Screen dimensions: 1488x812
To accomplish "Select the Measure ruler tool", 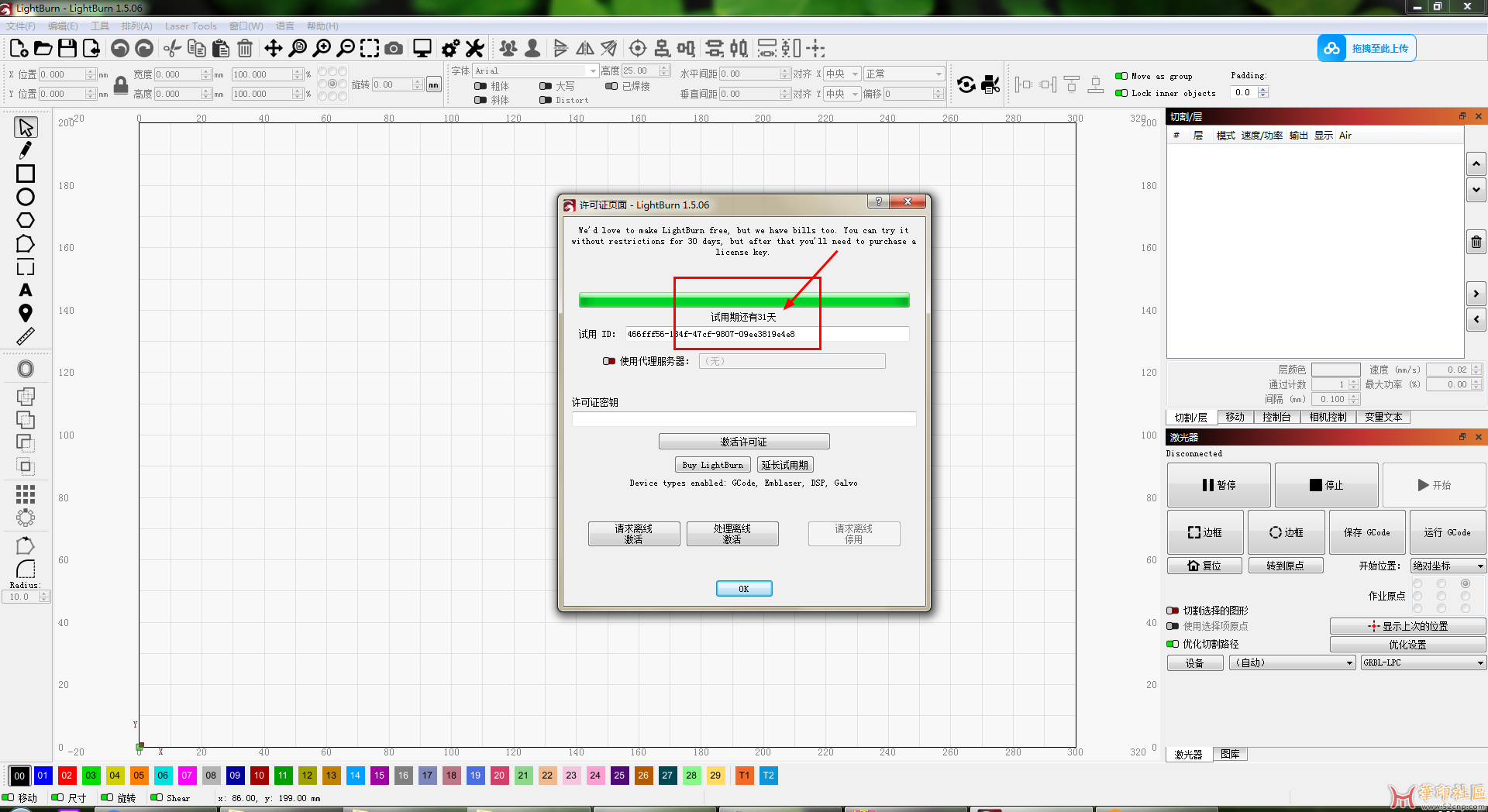I will [26, 336].
